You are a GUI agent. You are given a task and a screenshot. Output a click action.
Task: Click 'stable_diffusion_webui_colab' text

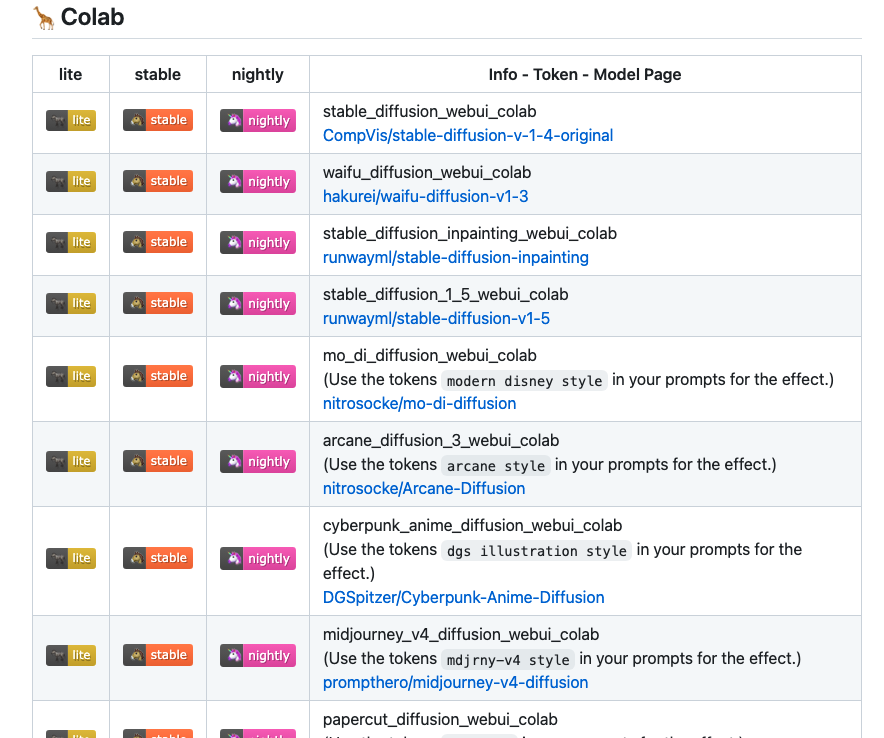pyautogui.click(x=430, y=112)
